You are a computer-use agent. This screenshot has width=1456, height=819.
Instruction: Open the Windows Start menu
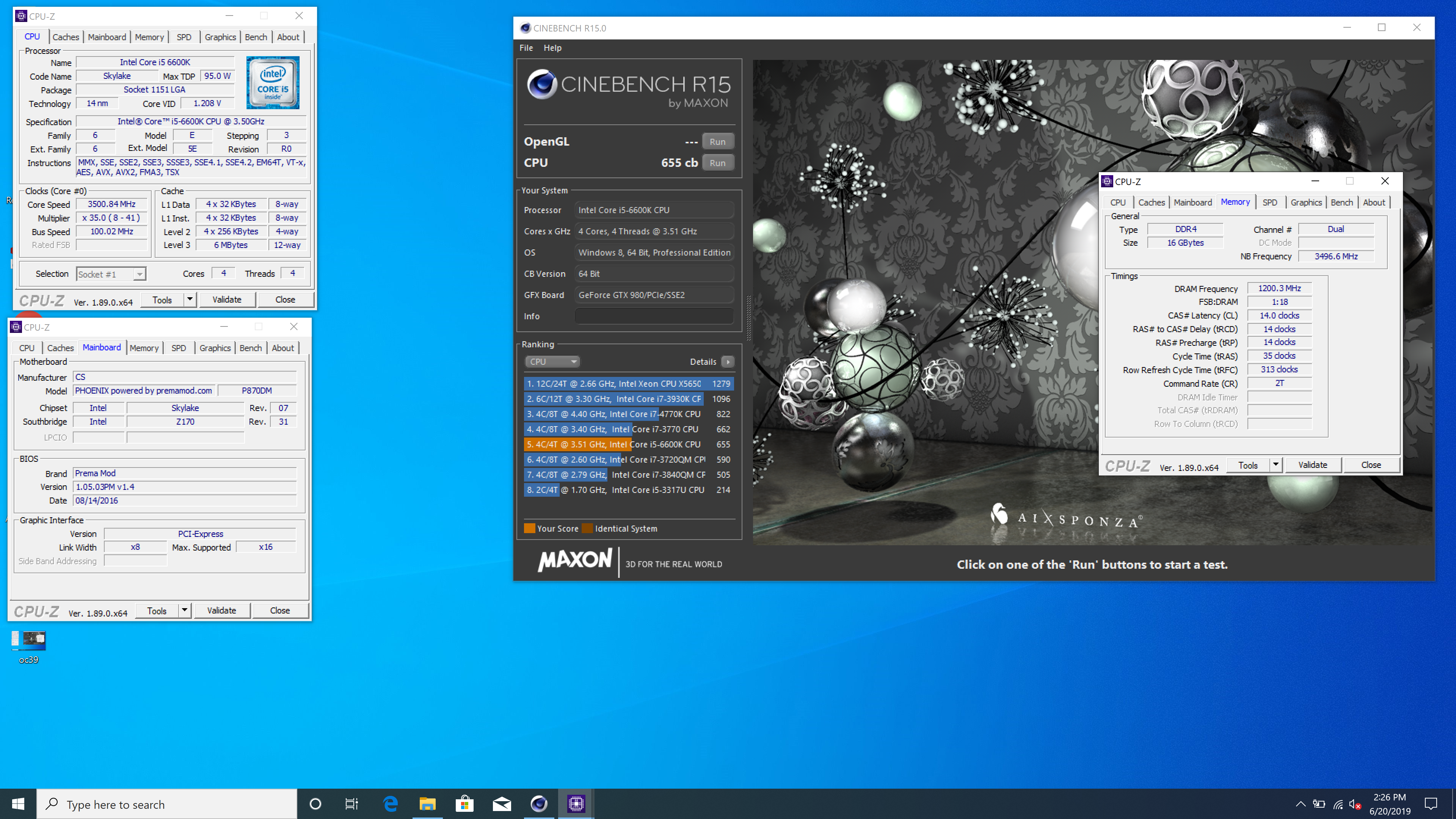(x=18, y=804)
